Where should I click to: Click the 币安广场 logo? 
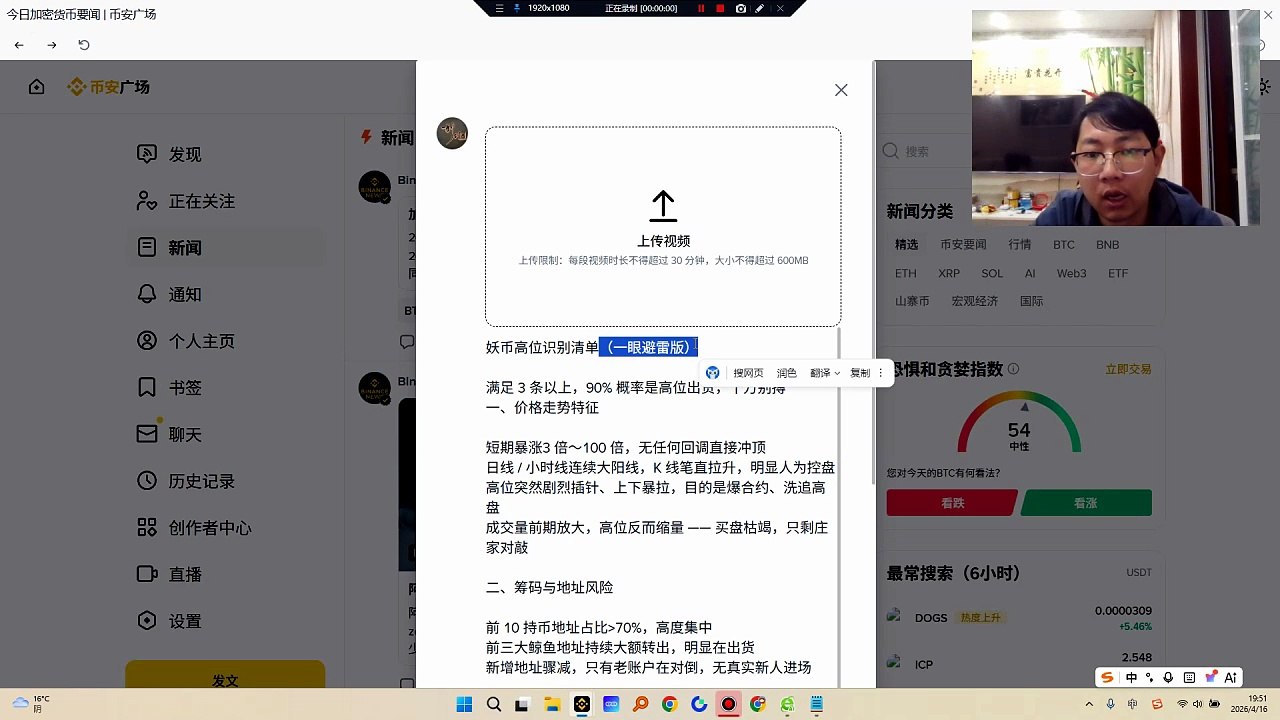point(108,87)
